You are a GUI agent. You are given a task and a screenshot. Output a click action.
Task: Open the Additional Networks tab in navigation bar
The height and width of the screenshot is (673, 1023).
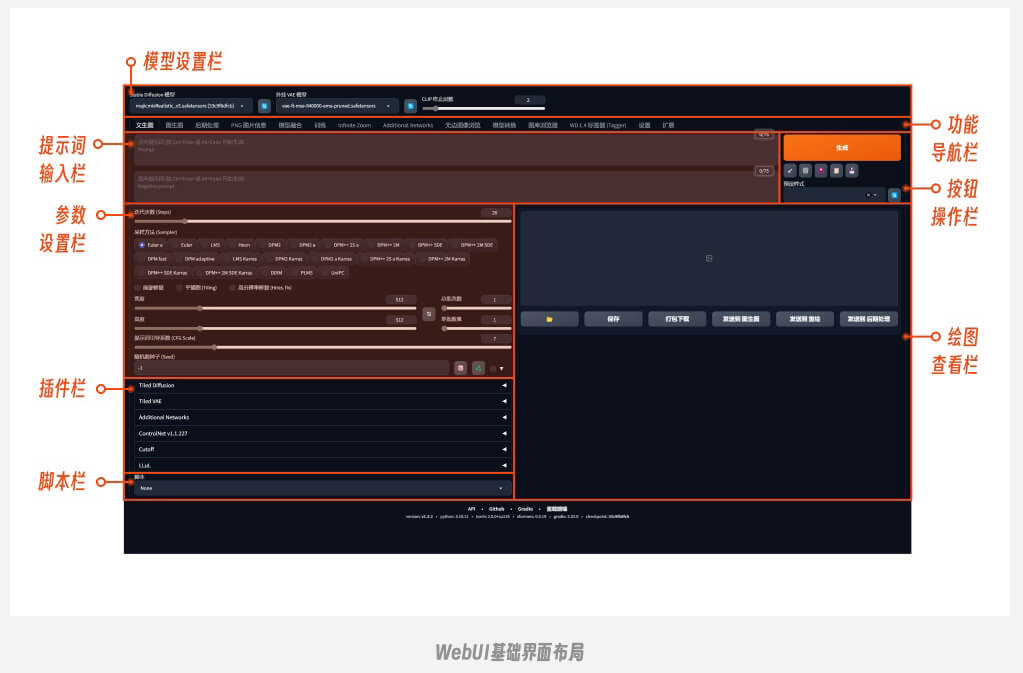click(x=407, y=125)
